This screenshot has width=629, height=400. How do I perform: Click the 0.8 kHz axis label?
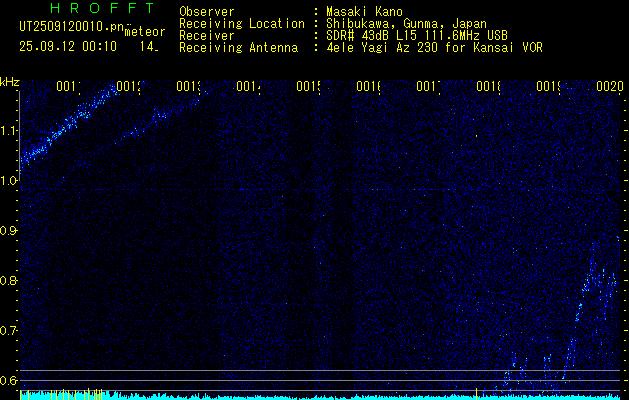point(8,280)
